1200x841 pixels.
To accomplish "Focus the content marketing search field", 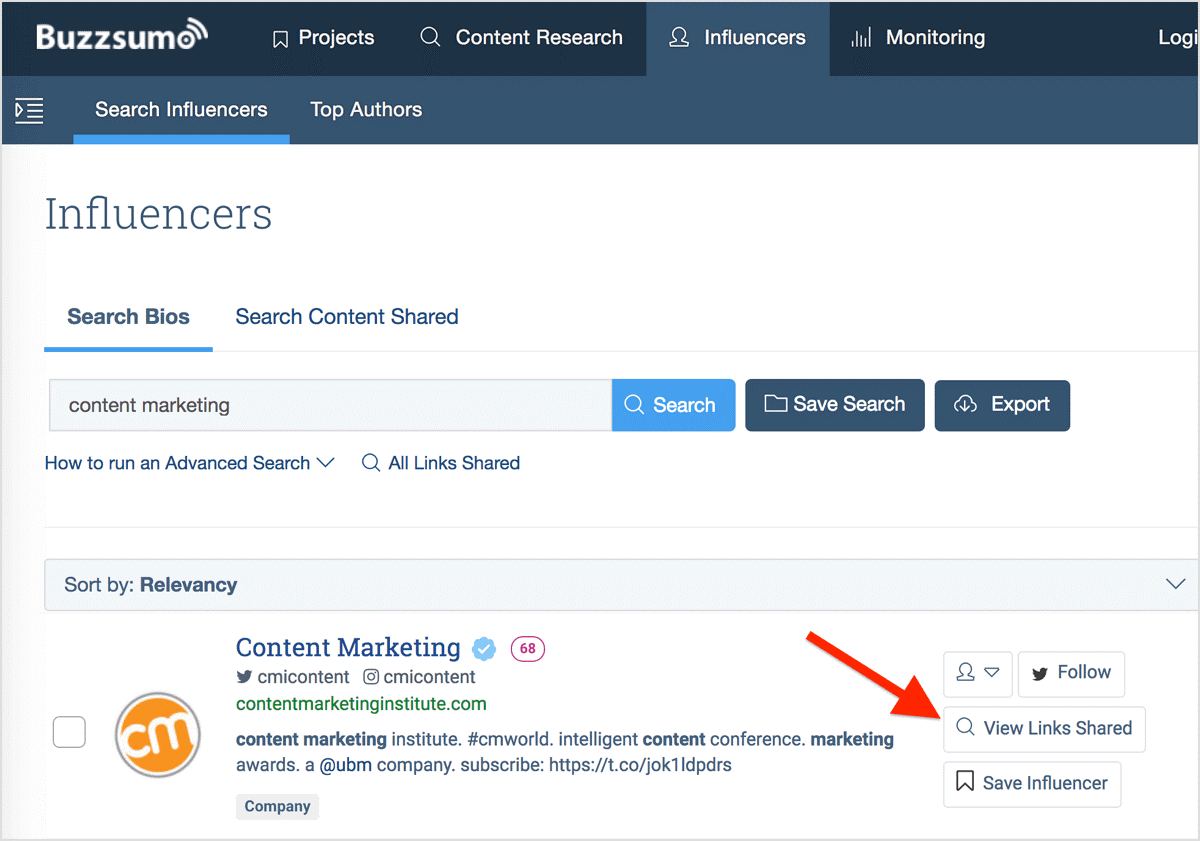I will [x=330, y=405].
